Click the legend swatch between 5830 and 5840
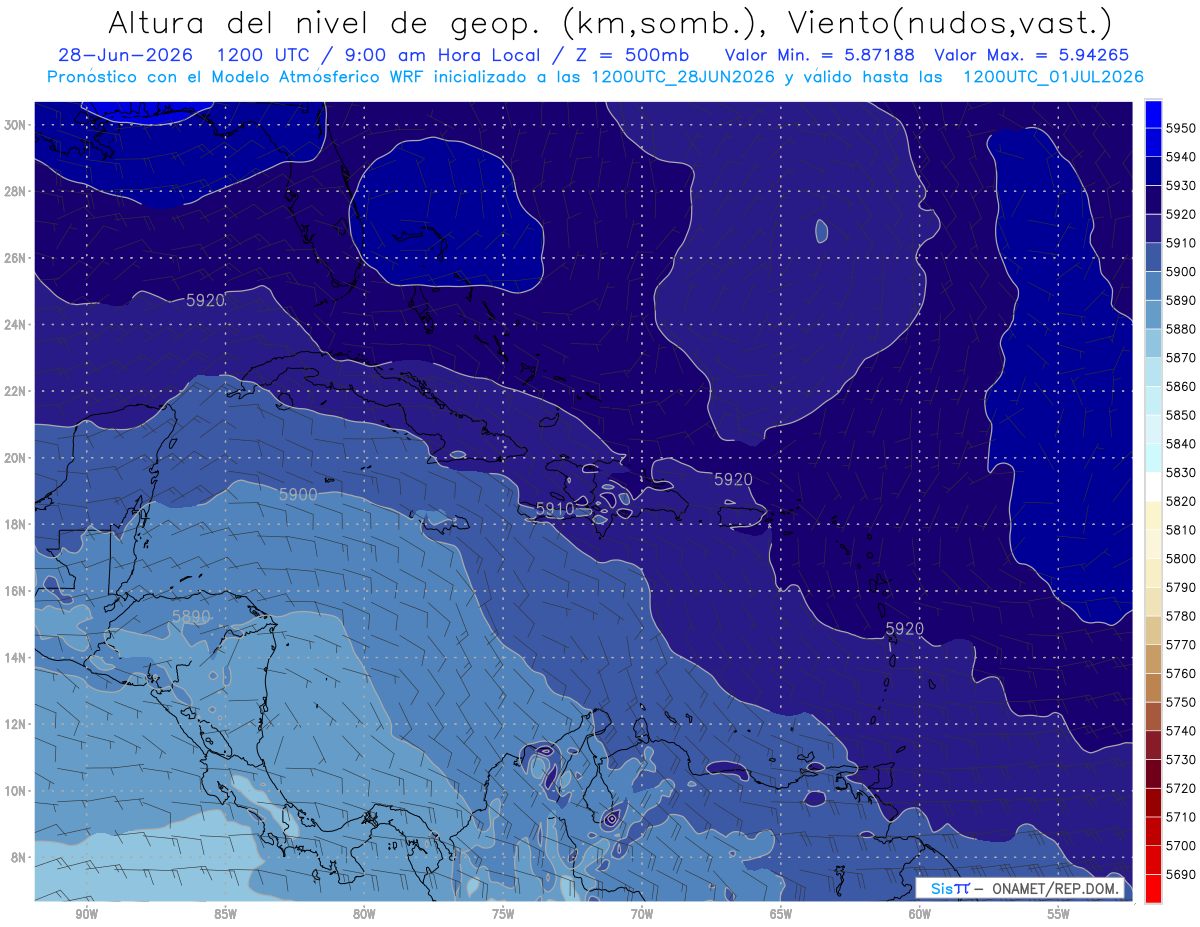 (1153, 458)
